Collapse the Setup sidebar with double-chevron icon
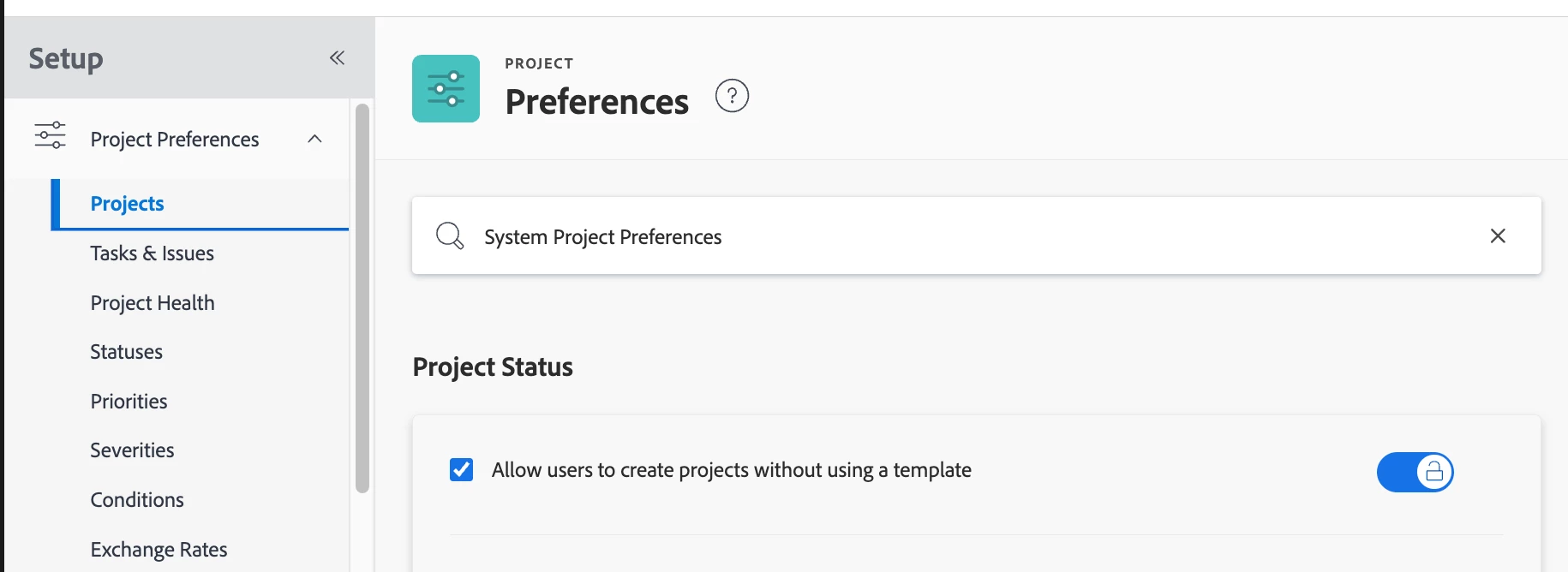 pos(337,58)
